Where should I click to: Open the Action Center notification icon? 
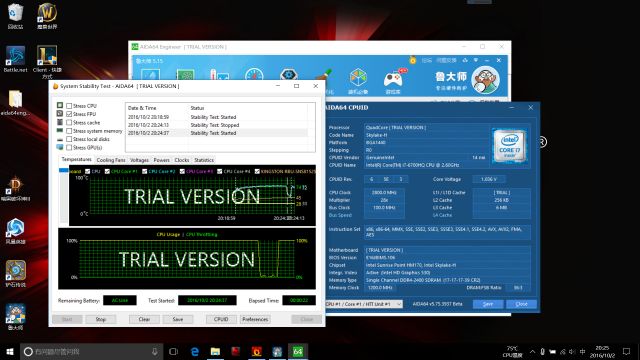(x=627, y=351)
